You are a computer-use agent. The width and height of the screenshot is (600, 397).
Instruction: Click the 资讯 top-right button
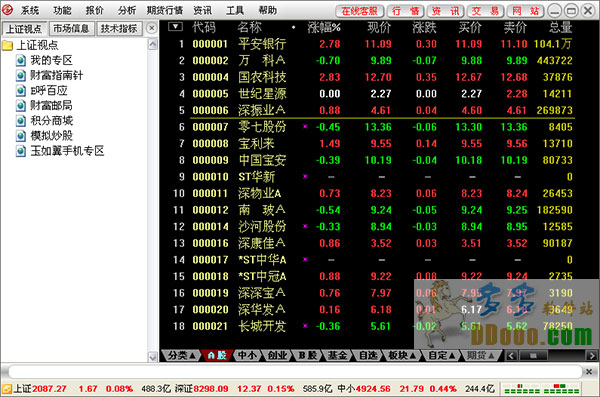(x=445, y=11)
